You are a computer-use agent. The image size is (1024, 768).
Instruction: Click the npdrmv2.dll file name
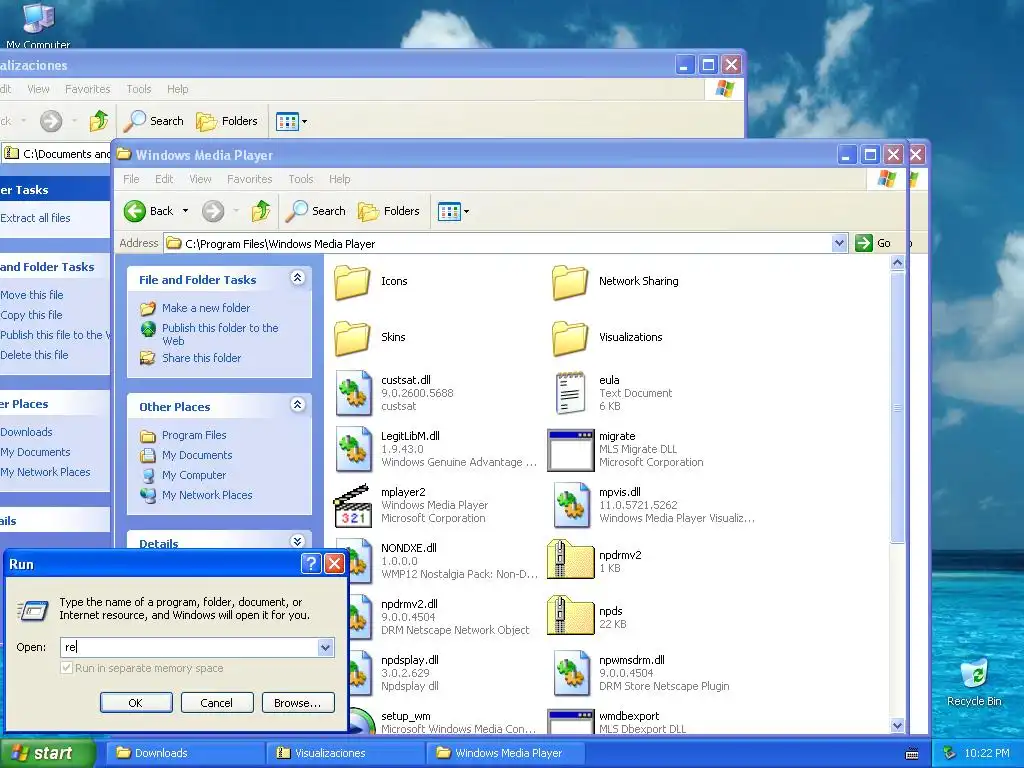pos(409,604)
